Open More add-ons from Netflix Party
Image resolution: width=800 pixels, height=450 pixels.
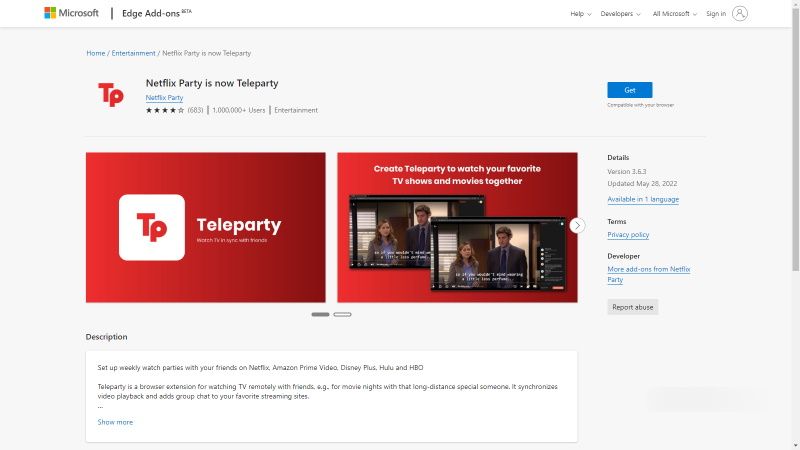(648, 274)
